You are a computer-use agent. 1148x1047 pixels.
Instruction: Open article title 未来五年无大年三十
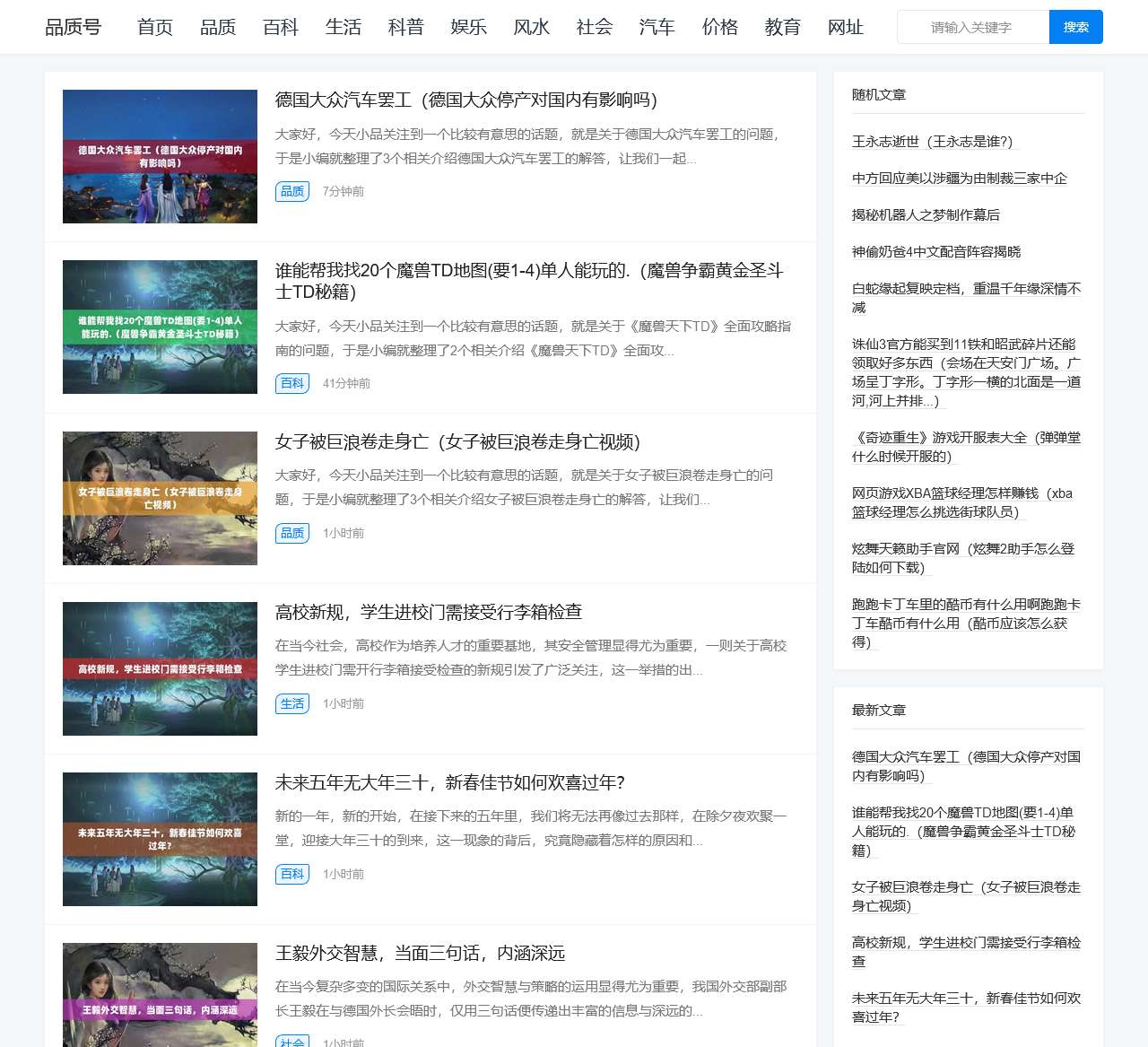coord(450,782)
